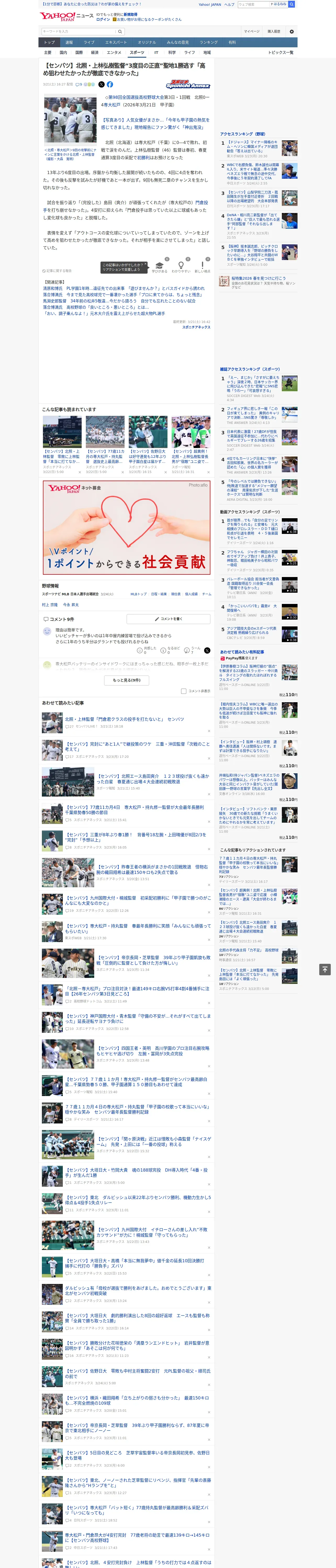This screenshot has width=336, height=1568.
Task: Open the MLBトップ link
Action: pyautogui.click(x=138, y=594)
